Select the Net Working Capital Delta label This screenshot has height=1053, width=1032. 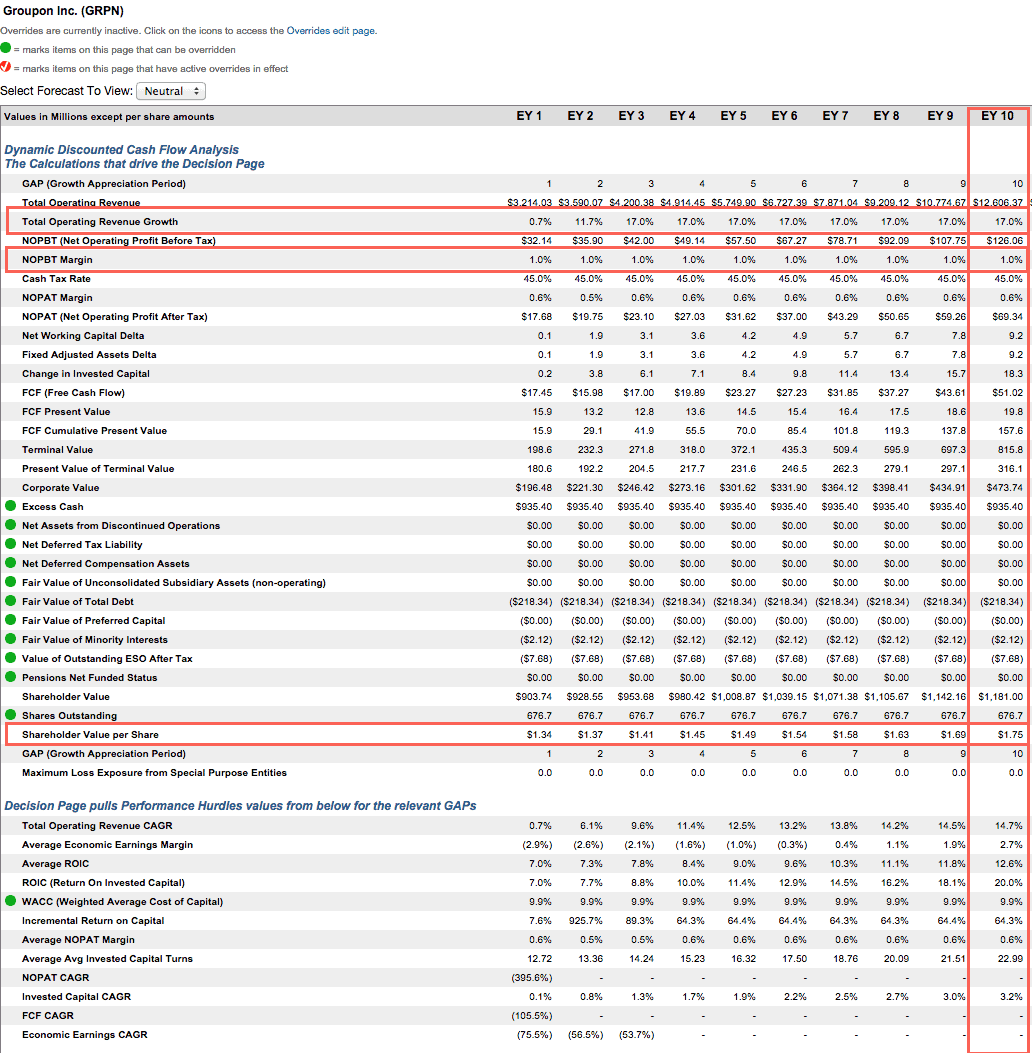[83, 336]
